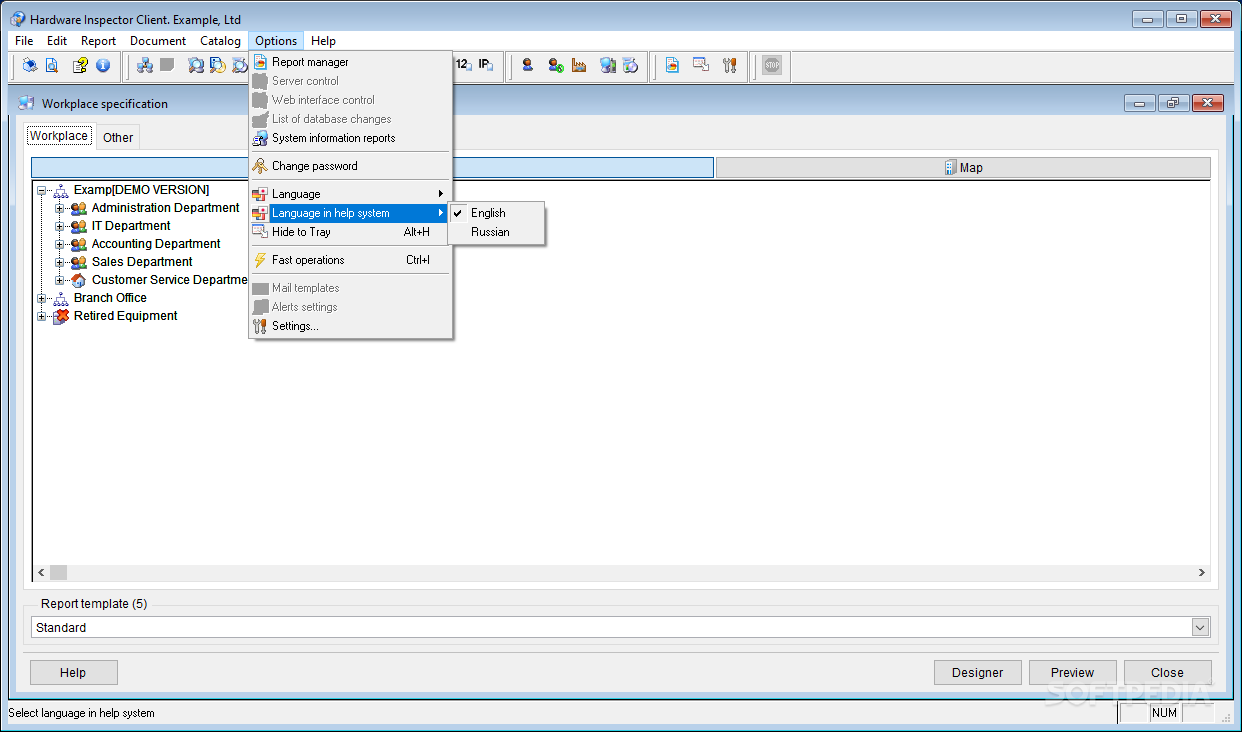Open the Document menu
This screenshot has width=1242, height=732.
coord(158,41)
